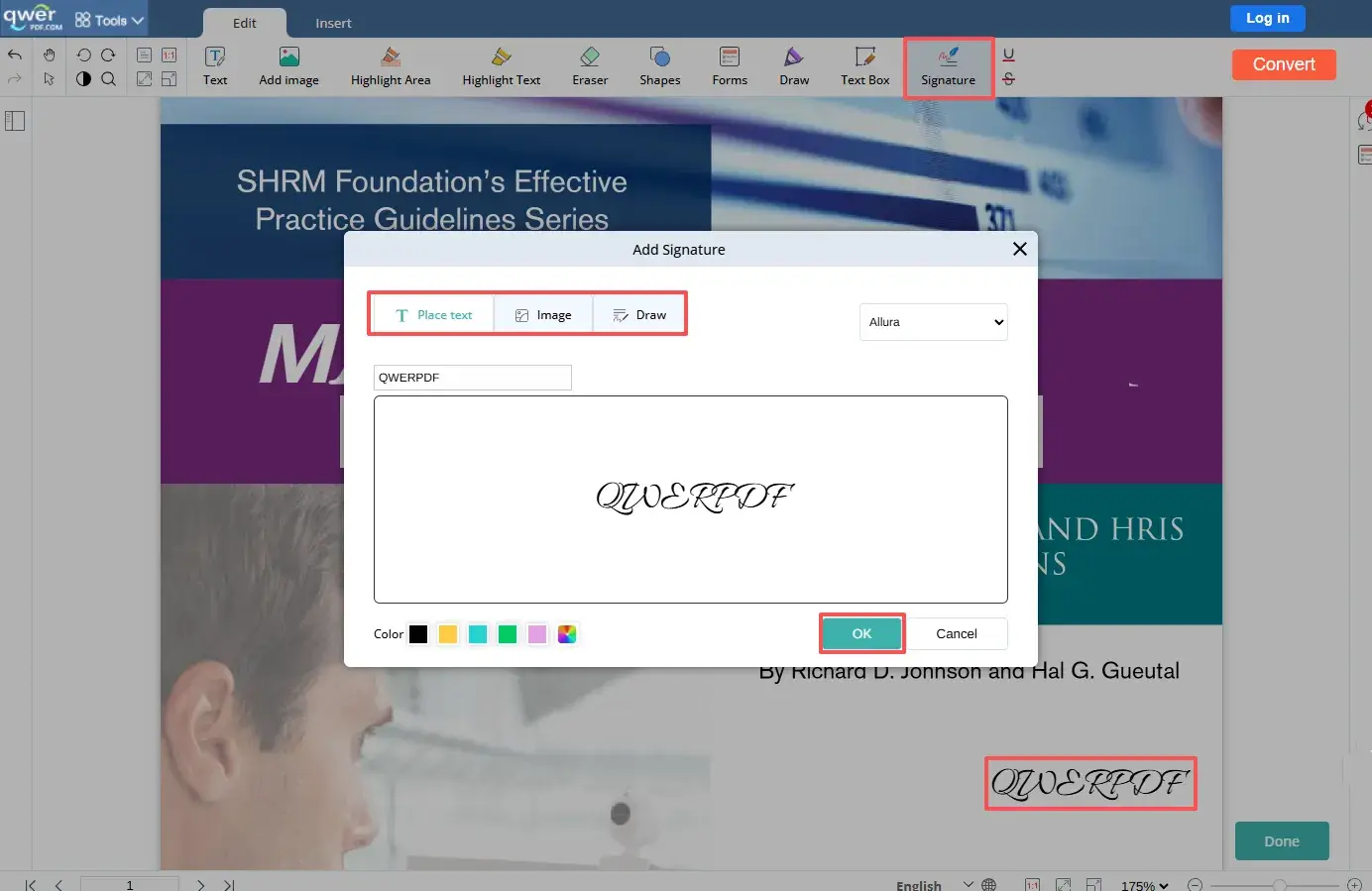
Task: Open the Forms tool
Action: pyautogui.click(x=730, y=67)
